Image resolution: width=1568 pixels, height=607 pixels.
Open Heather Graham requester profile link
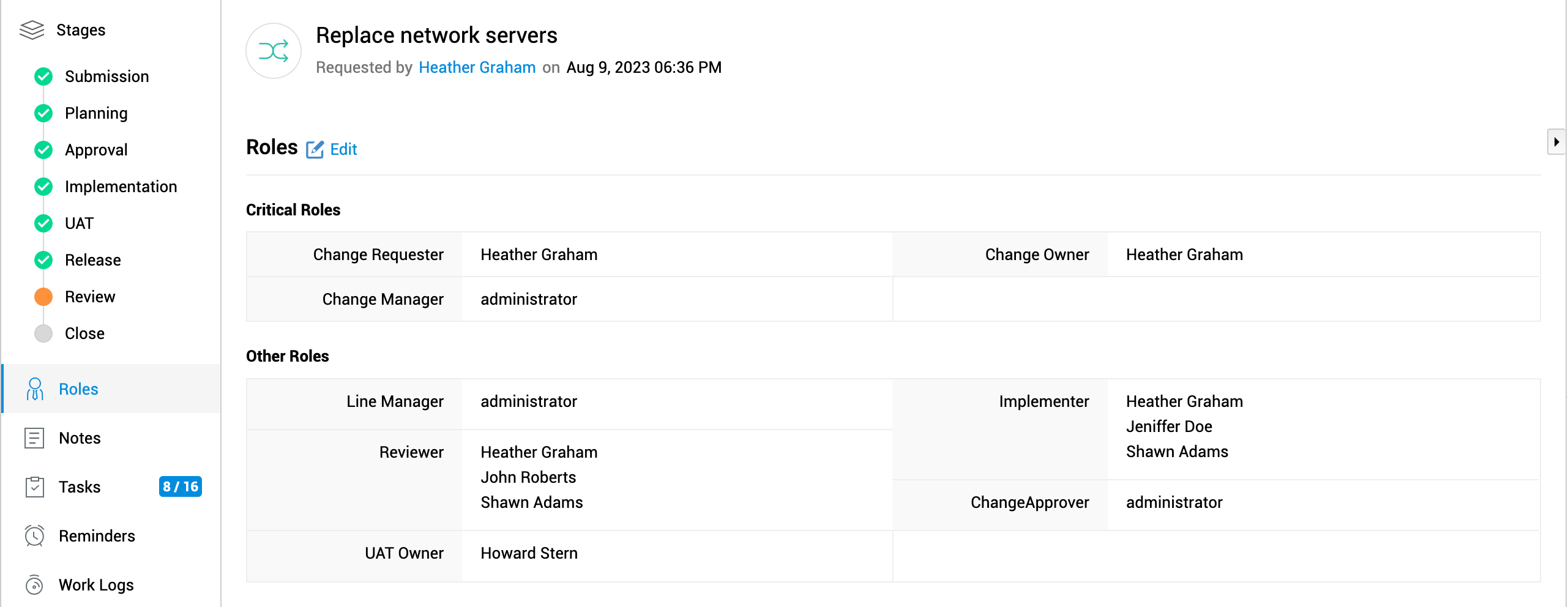pyautogui.click(x=477, y=67)
